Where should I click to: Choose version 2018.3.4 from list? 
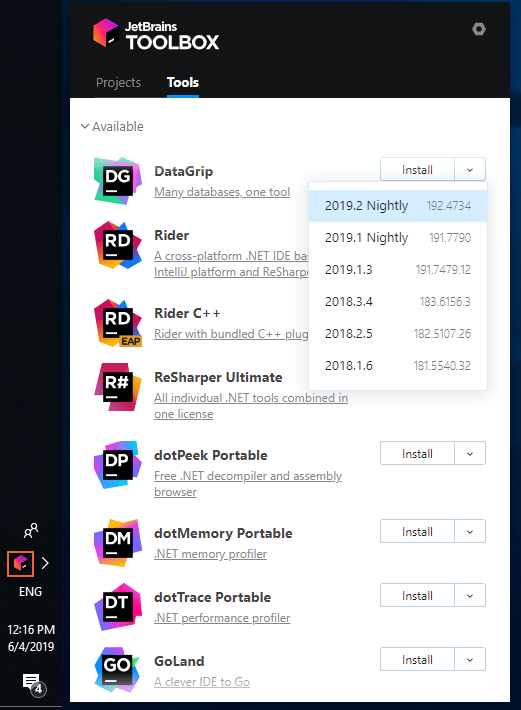pos(398,302)
